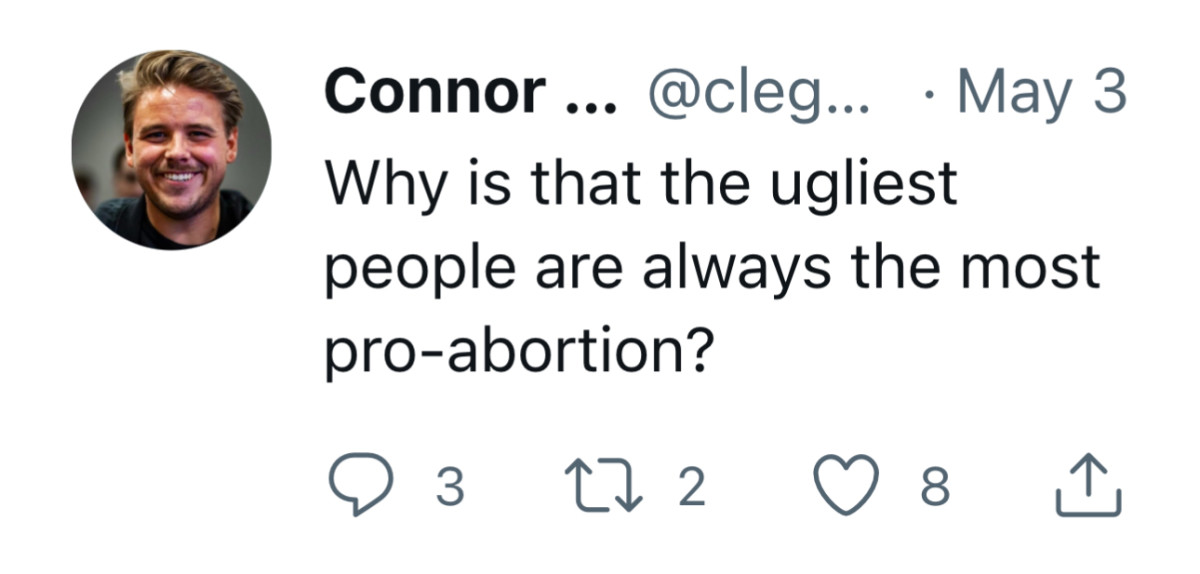
Task: Open the round profile avatar photo
Action: coord(170,151)
